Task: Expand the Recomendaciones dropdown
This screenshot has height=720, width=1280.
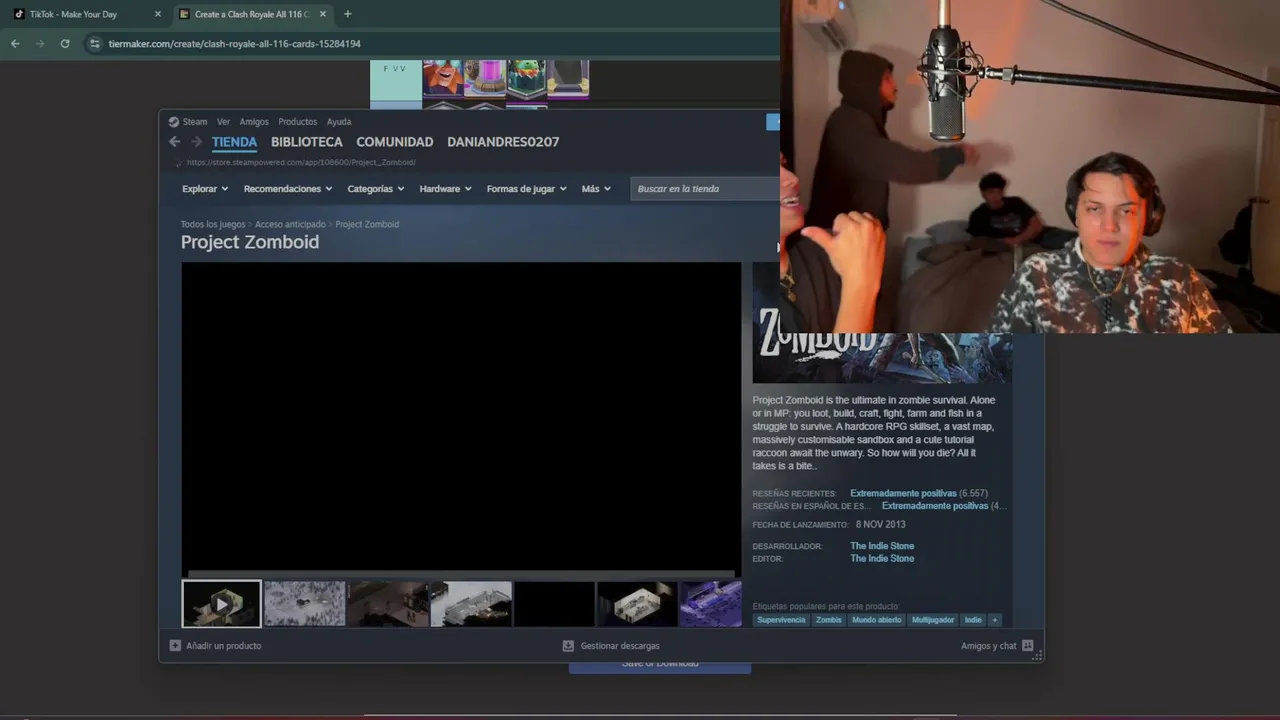Action: pos(288,189)
